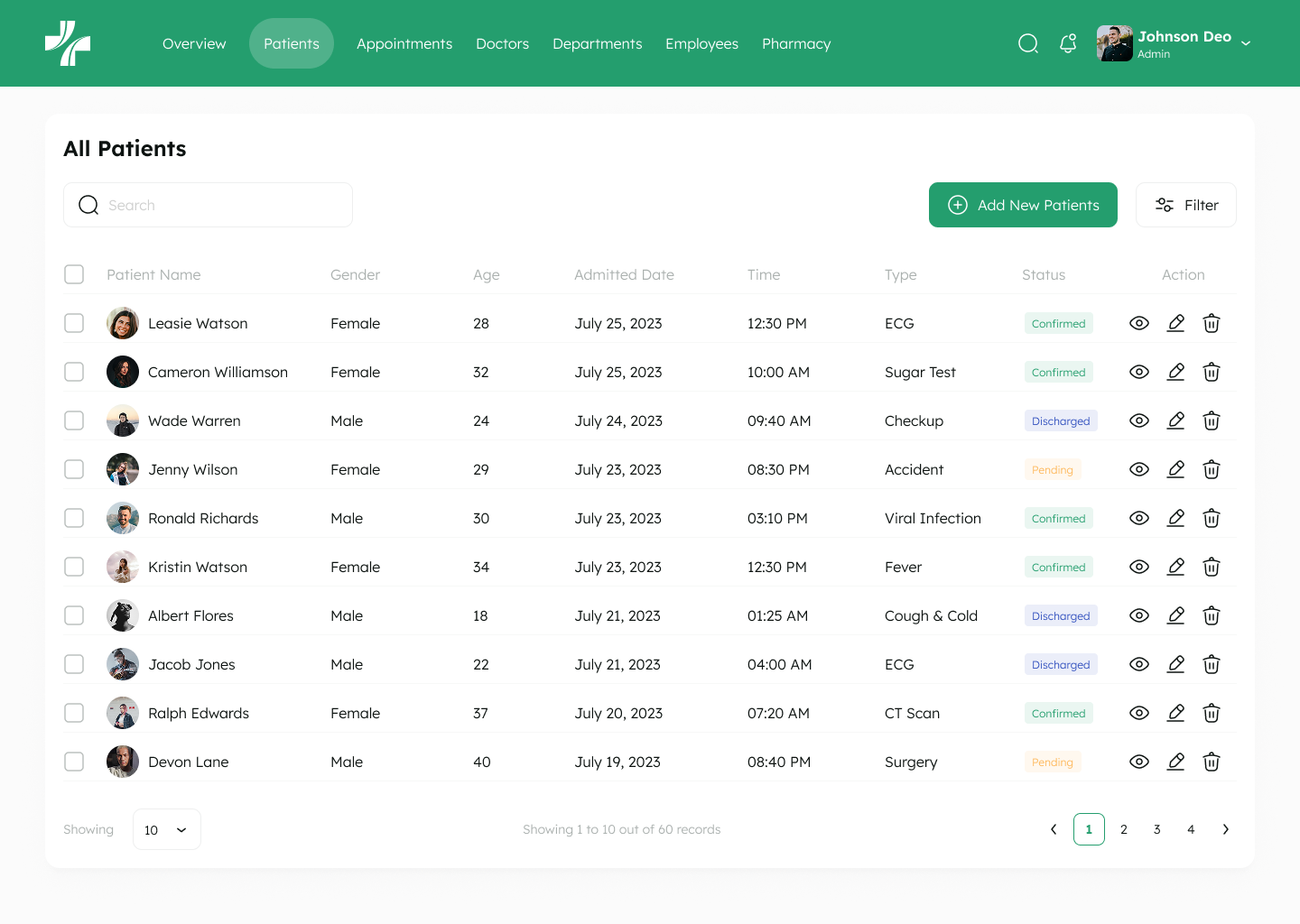Select the checkbox for Ronald Richards
This screenshot has height=924, width=1300.
click(x=74, y=518)
